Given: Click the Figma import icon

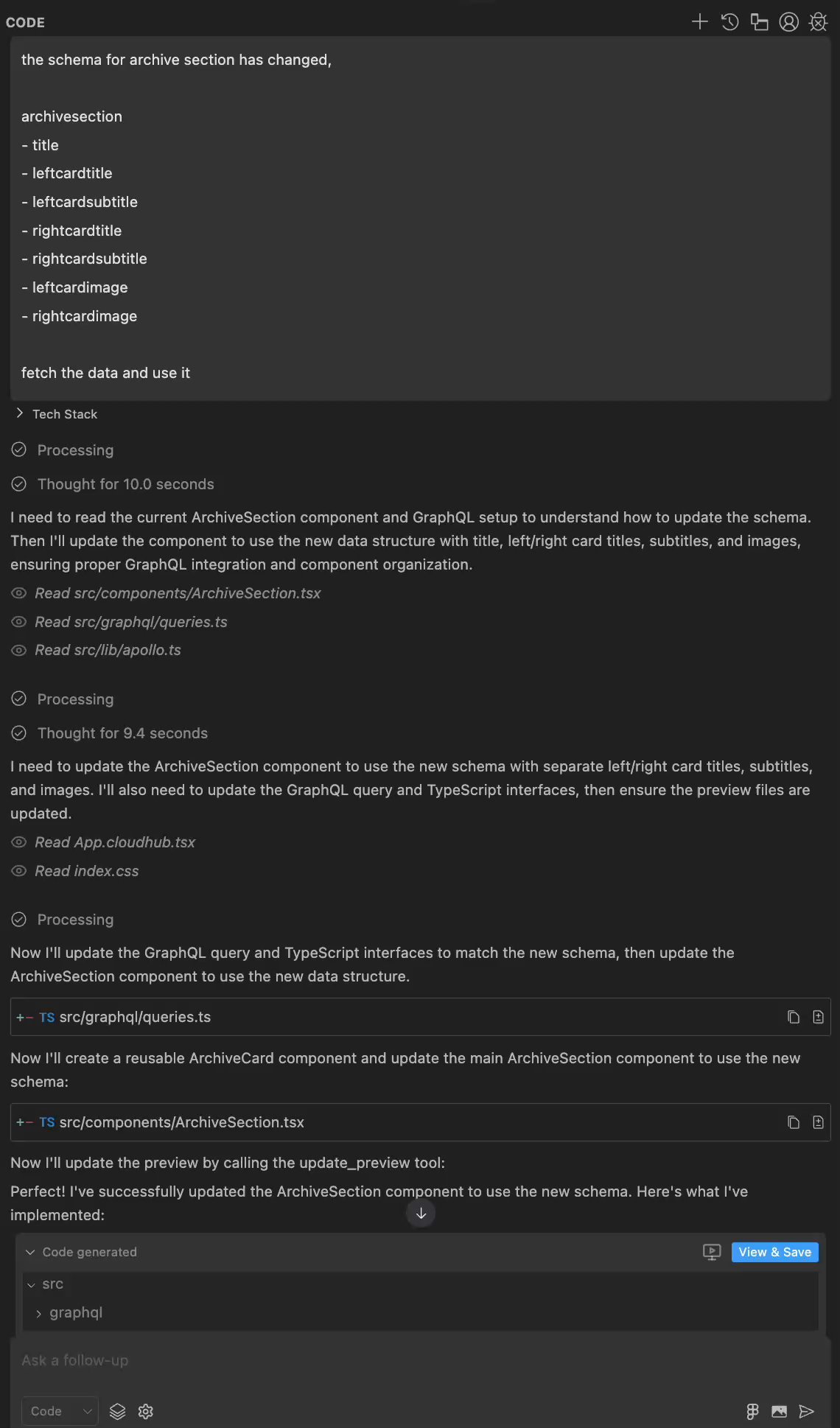Looking at the screenshot, I should [x=752, y=1411].
